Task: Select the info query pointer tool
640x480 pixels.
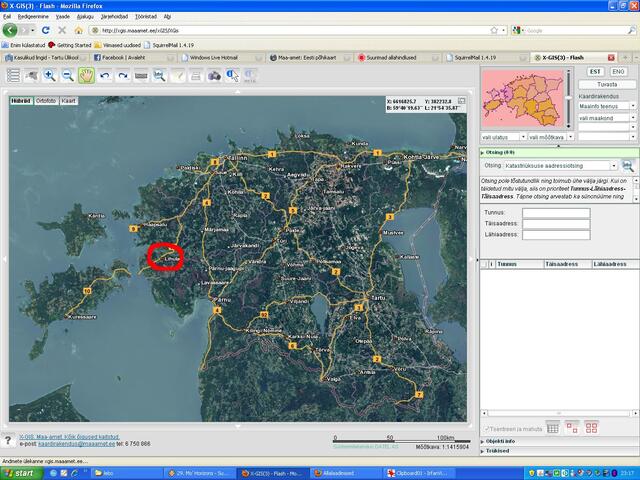Action: click(x=232, y=76)
